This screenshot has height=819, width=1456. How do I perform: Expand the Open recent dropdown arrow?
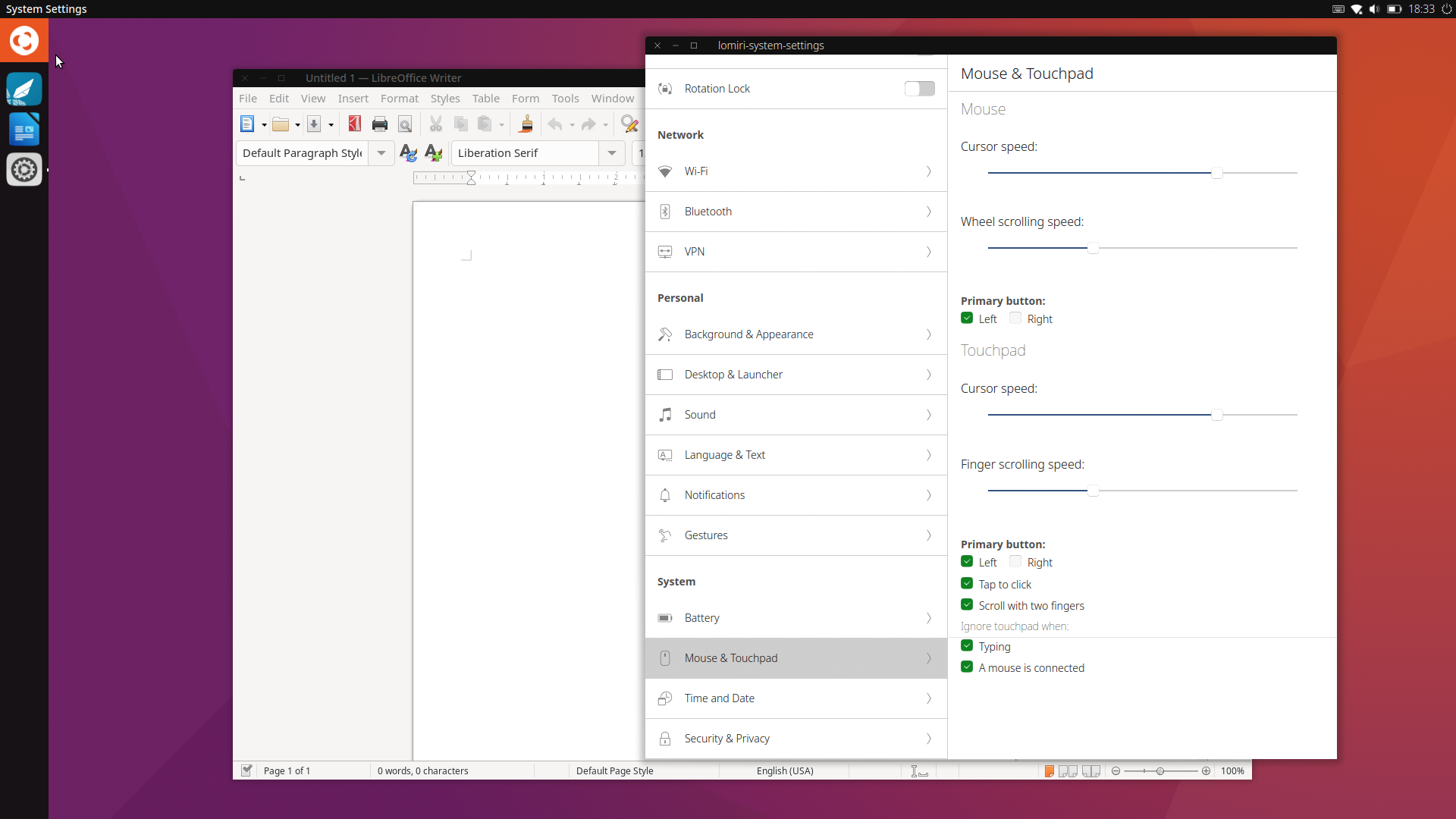coord(297,125)
